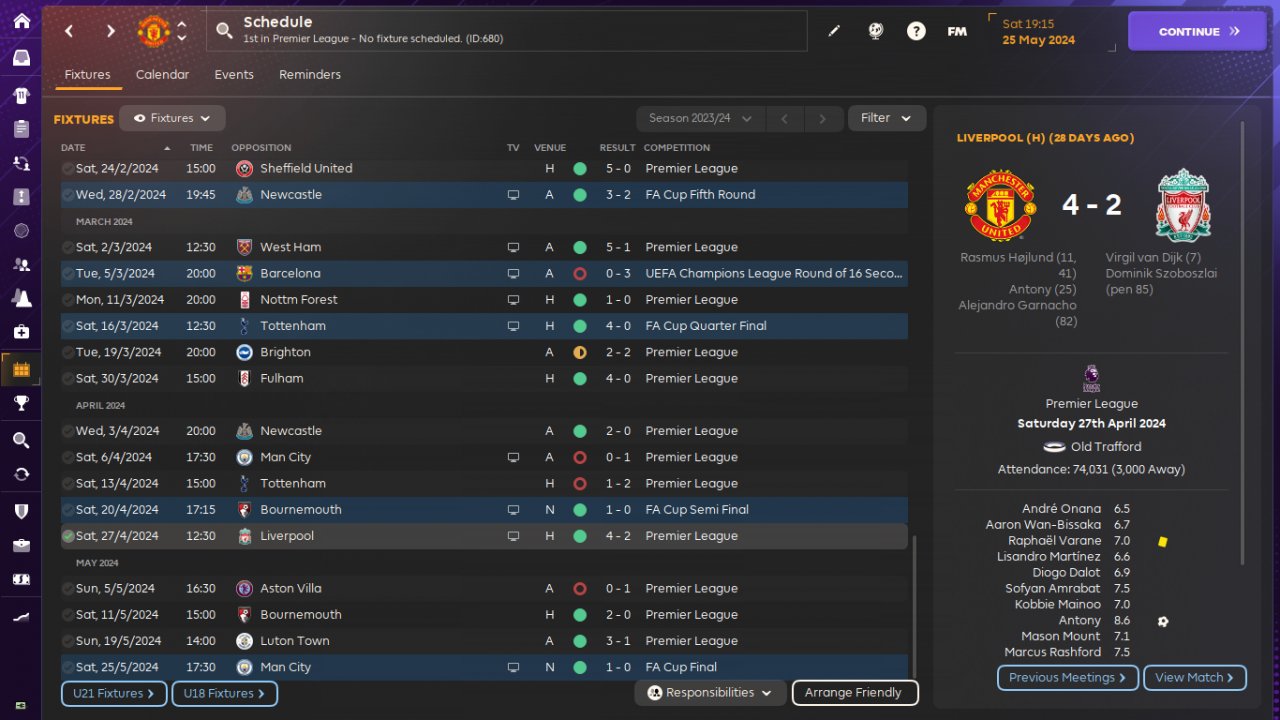Toggle the check circle on West Ham row

[68, 248]
